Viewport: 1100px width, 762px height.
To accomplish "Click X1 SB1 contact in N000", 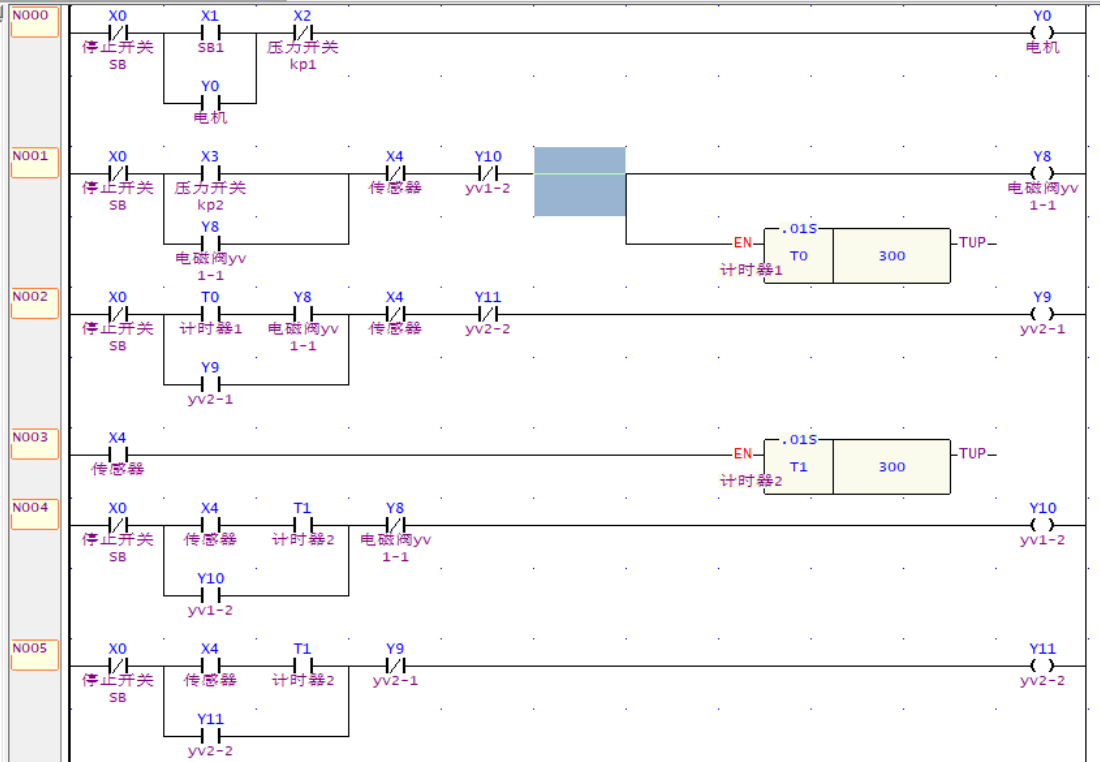I will [x=210, y=33].
